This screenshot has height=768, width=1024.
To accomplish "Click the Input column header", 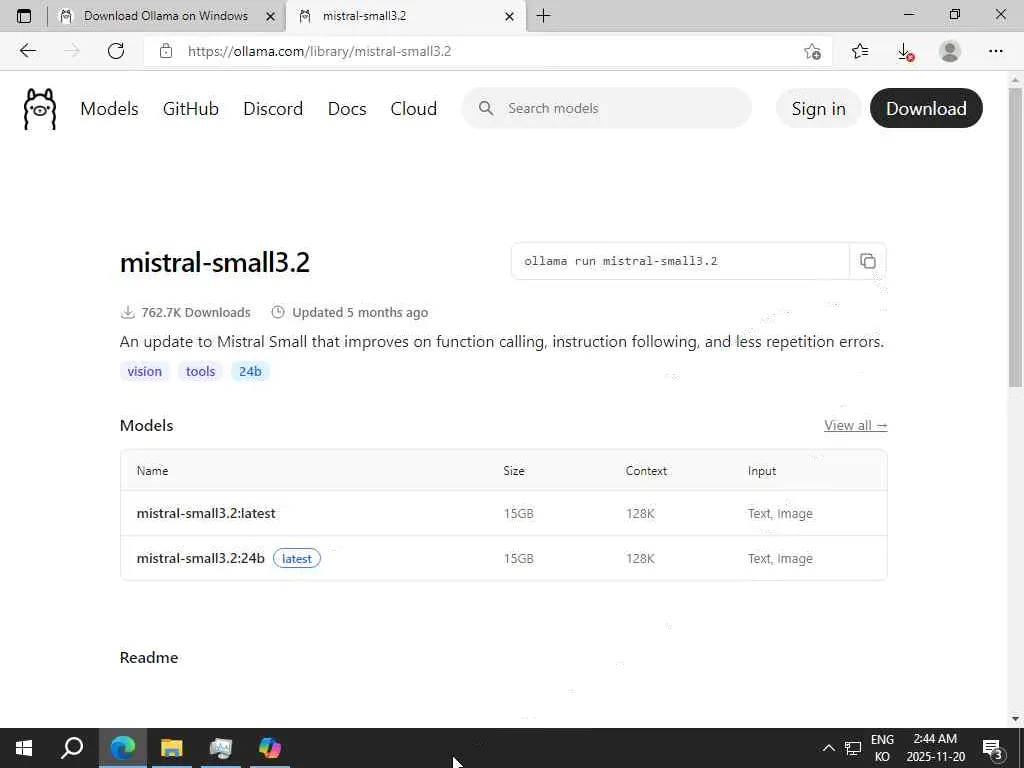I will coord(762,471).
